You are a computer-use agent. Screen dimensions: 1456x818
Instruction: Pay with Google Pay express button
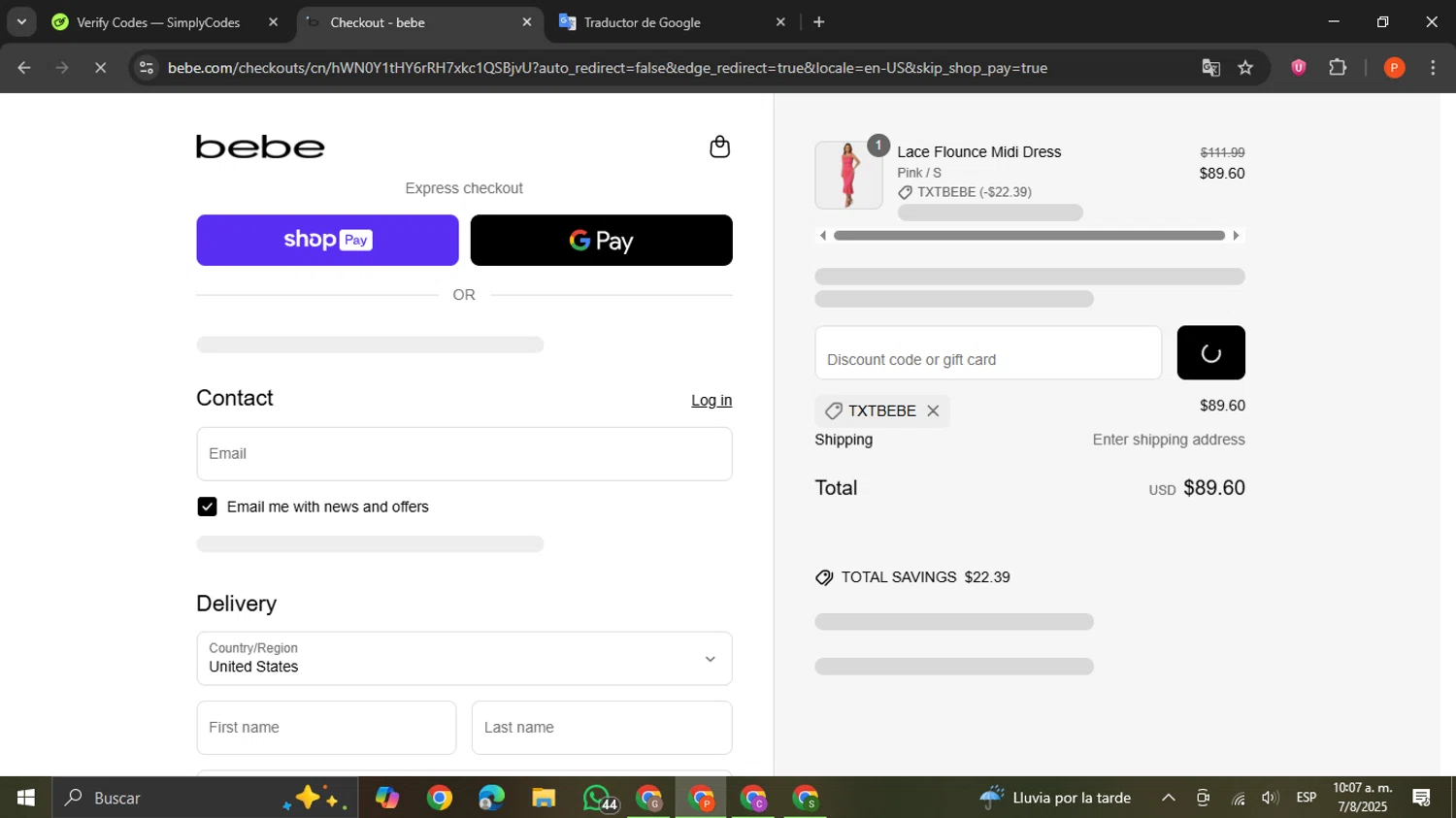tap(602, 240)
